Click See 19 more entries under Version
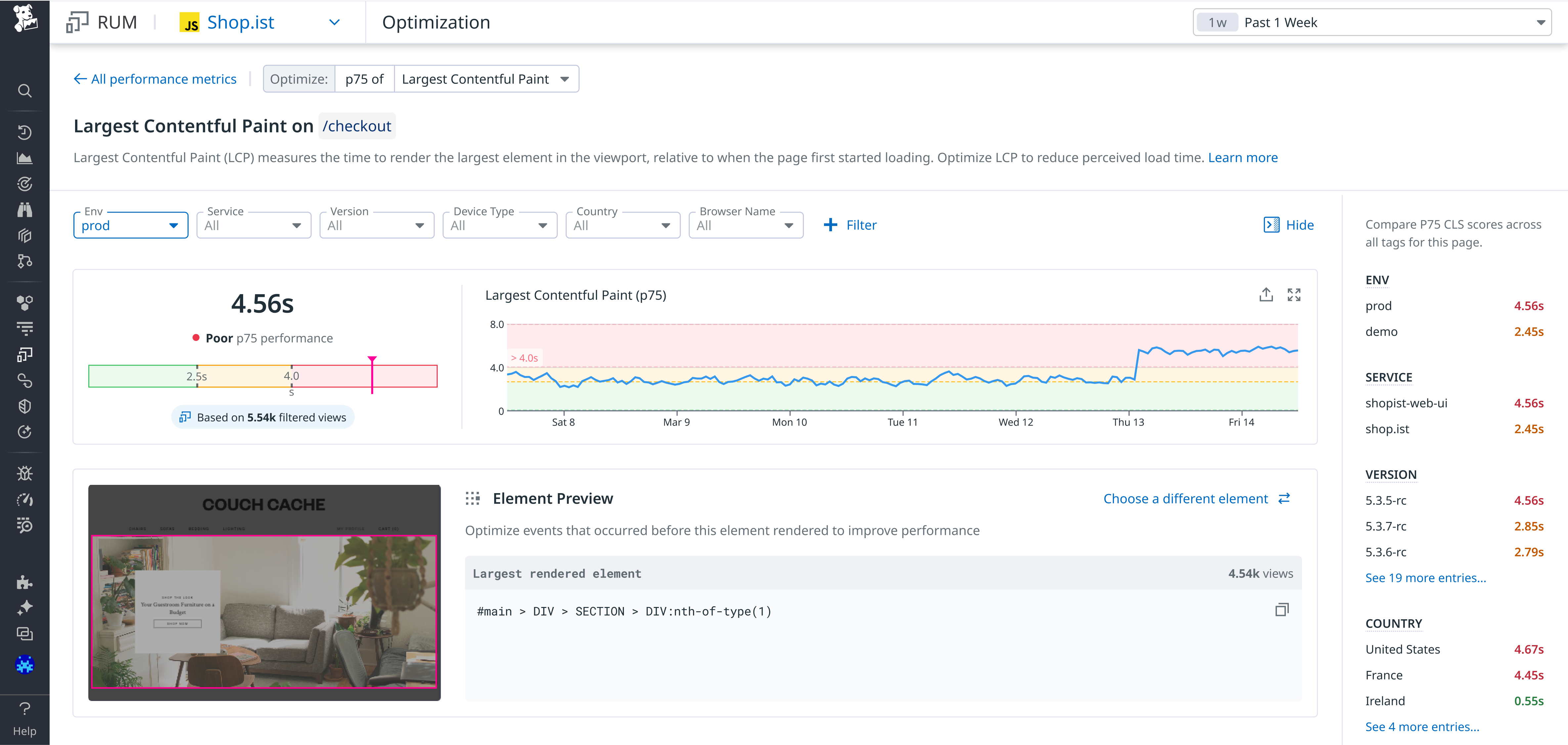The image size is (1568, 745). point(1425,578)
